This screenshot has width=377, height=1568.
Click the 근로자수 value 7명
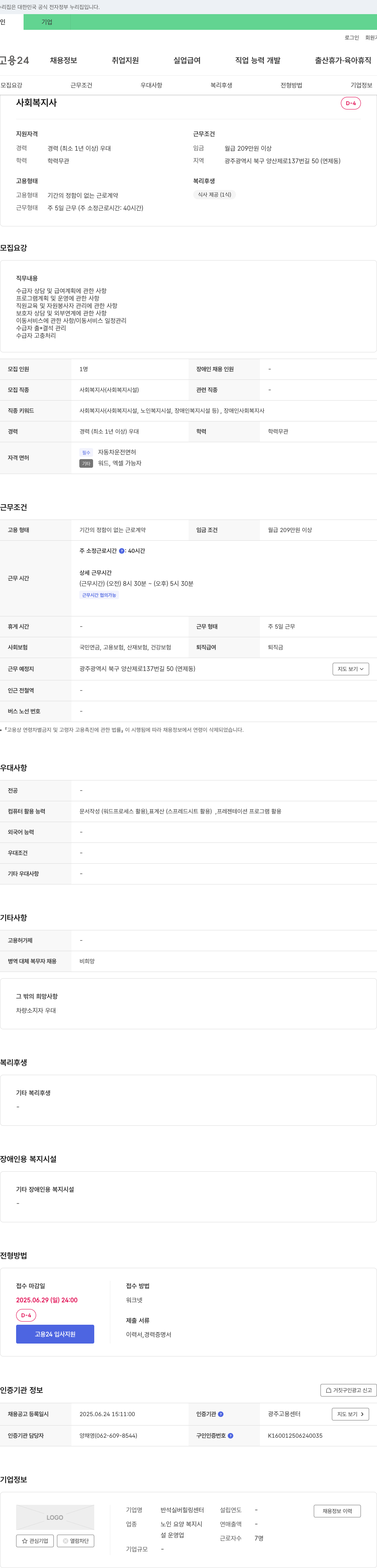259,1538
